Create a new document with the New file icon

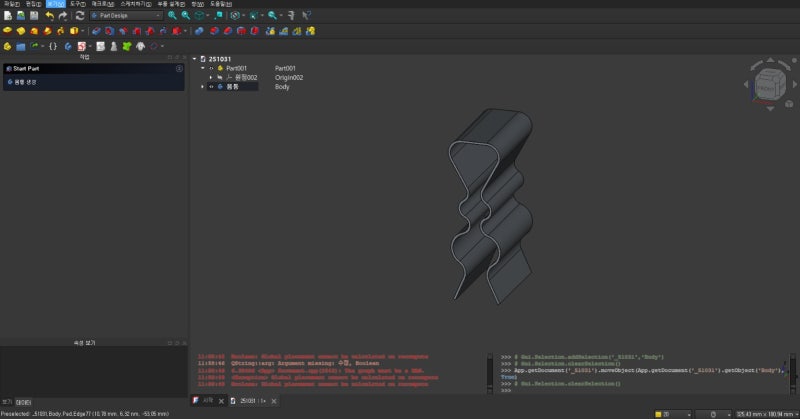pos(8,16)
